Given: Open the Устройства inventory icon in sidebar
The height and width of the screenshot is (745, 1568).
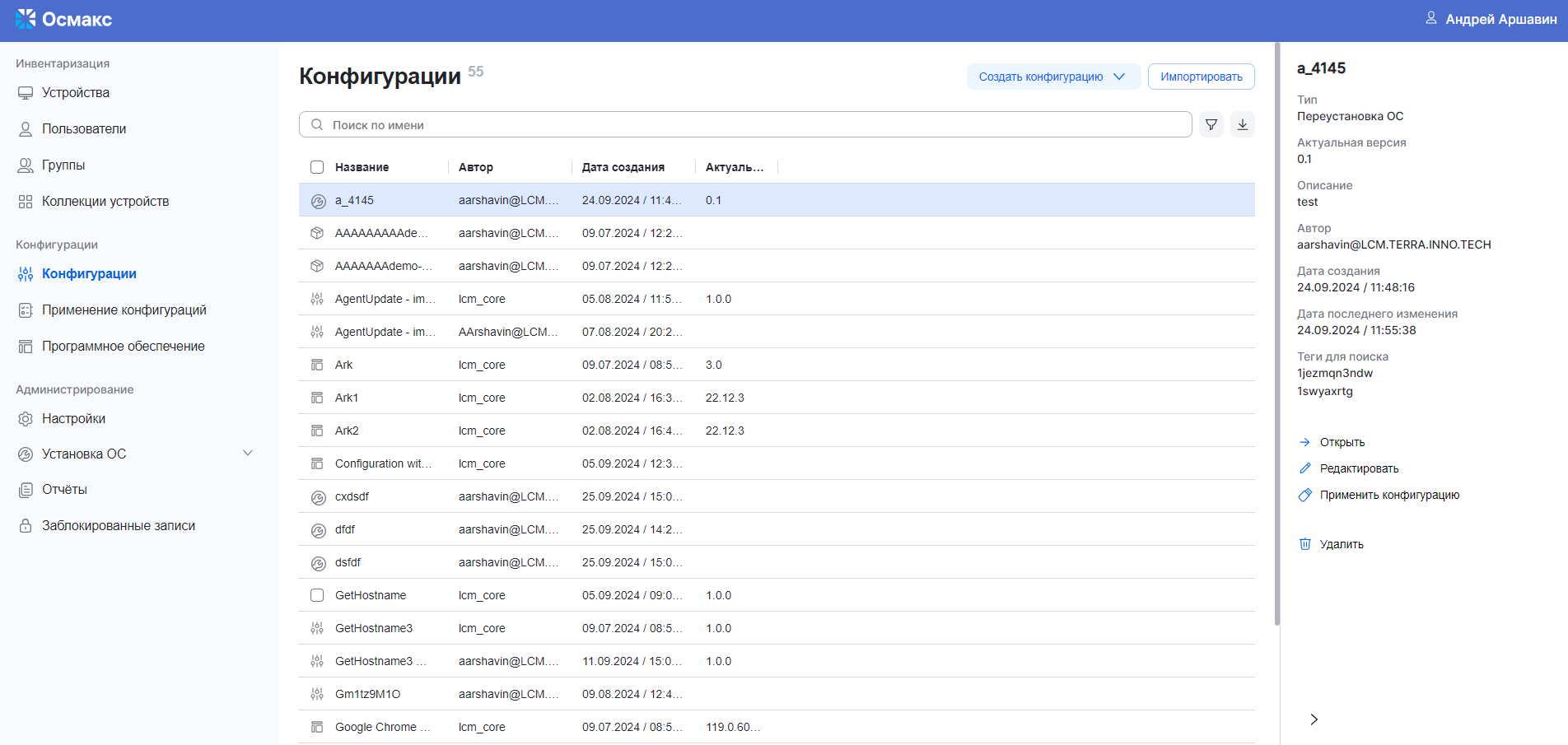Looking at the screenshot, I should click(25, 92).
